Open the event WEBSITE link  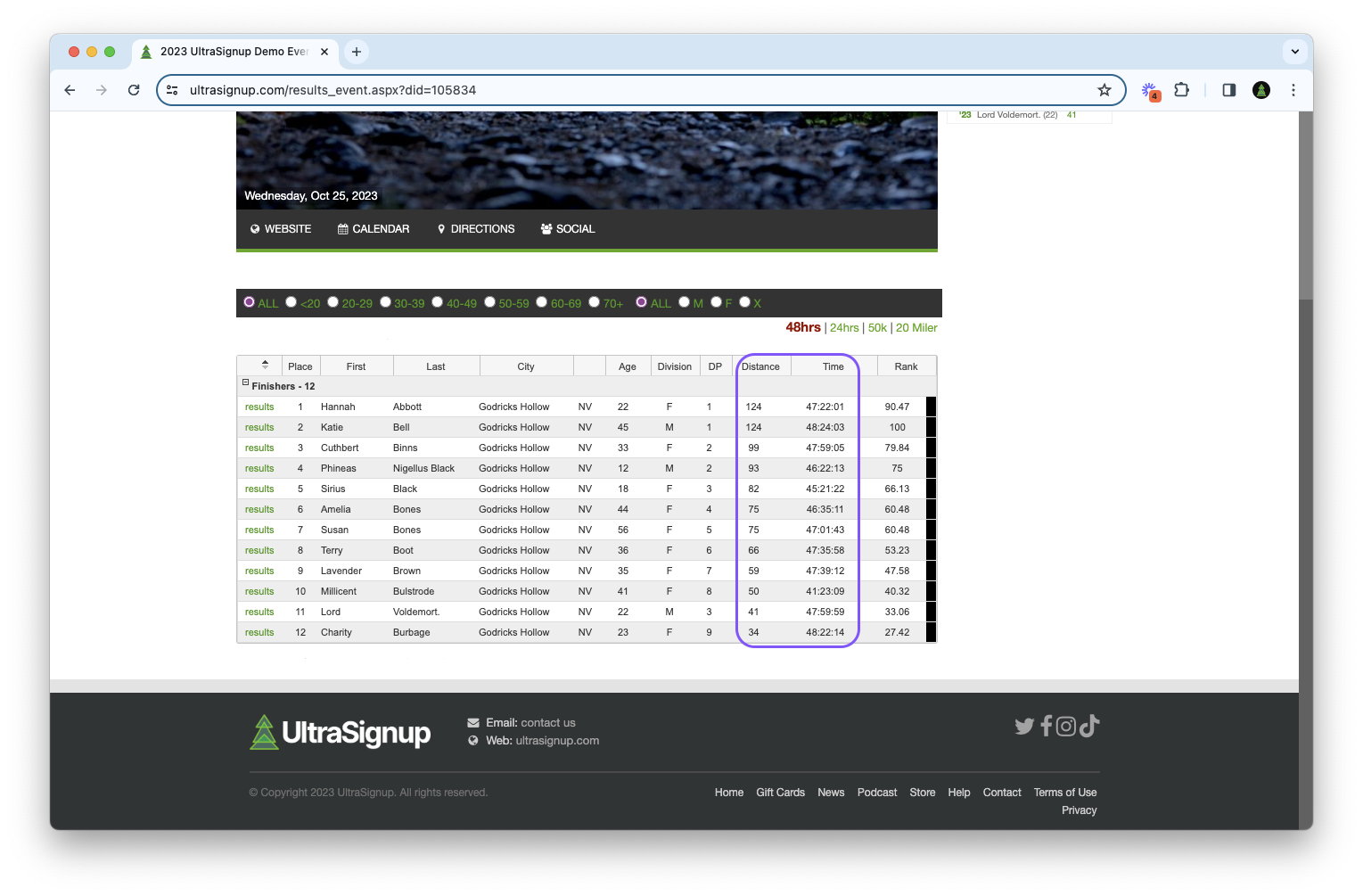click(x=281, y=229)
